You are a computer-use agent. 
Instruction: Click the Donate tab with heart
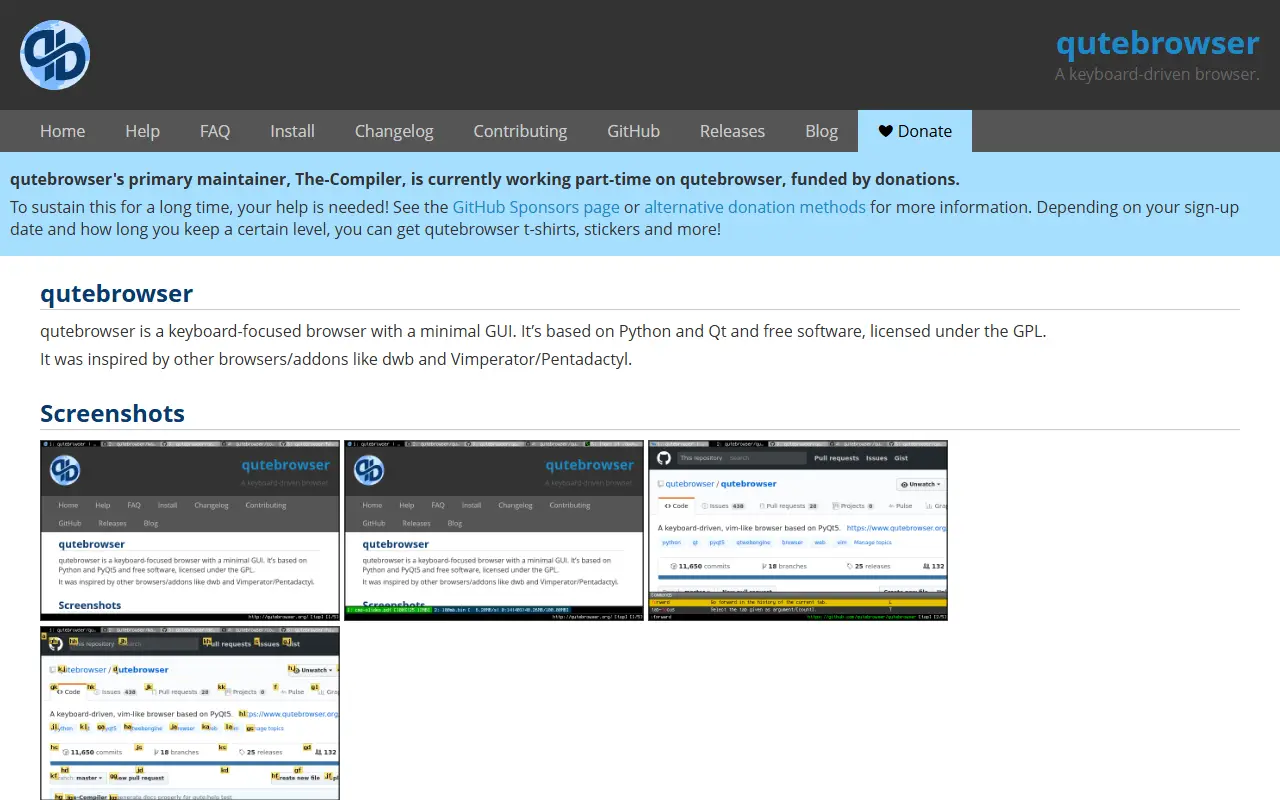(x=915, y=131)
